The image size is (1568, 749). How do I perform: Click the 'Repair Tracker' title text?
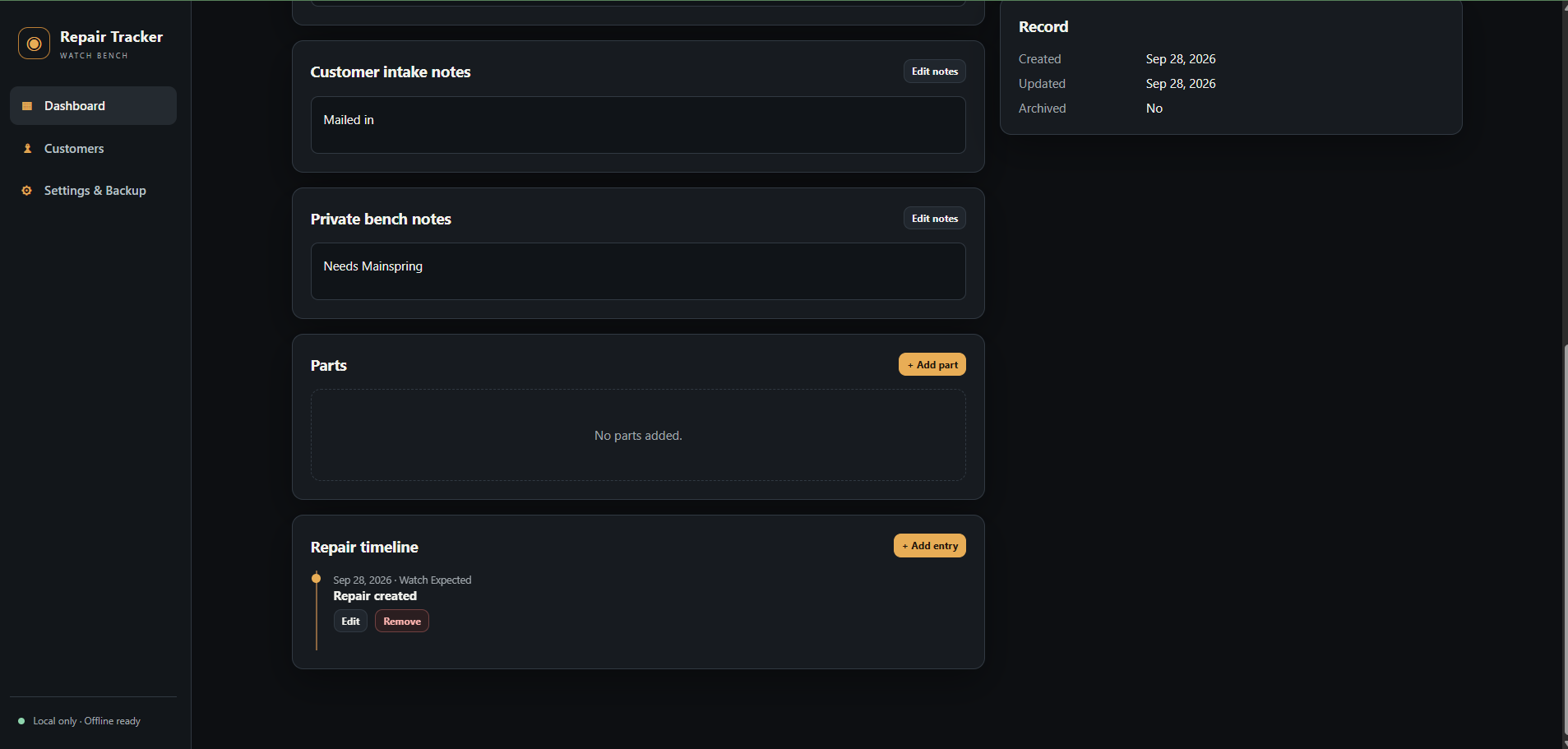[112, 37]
